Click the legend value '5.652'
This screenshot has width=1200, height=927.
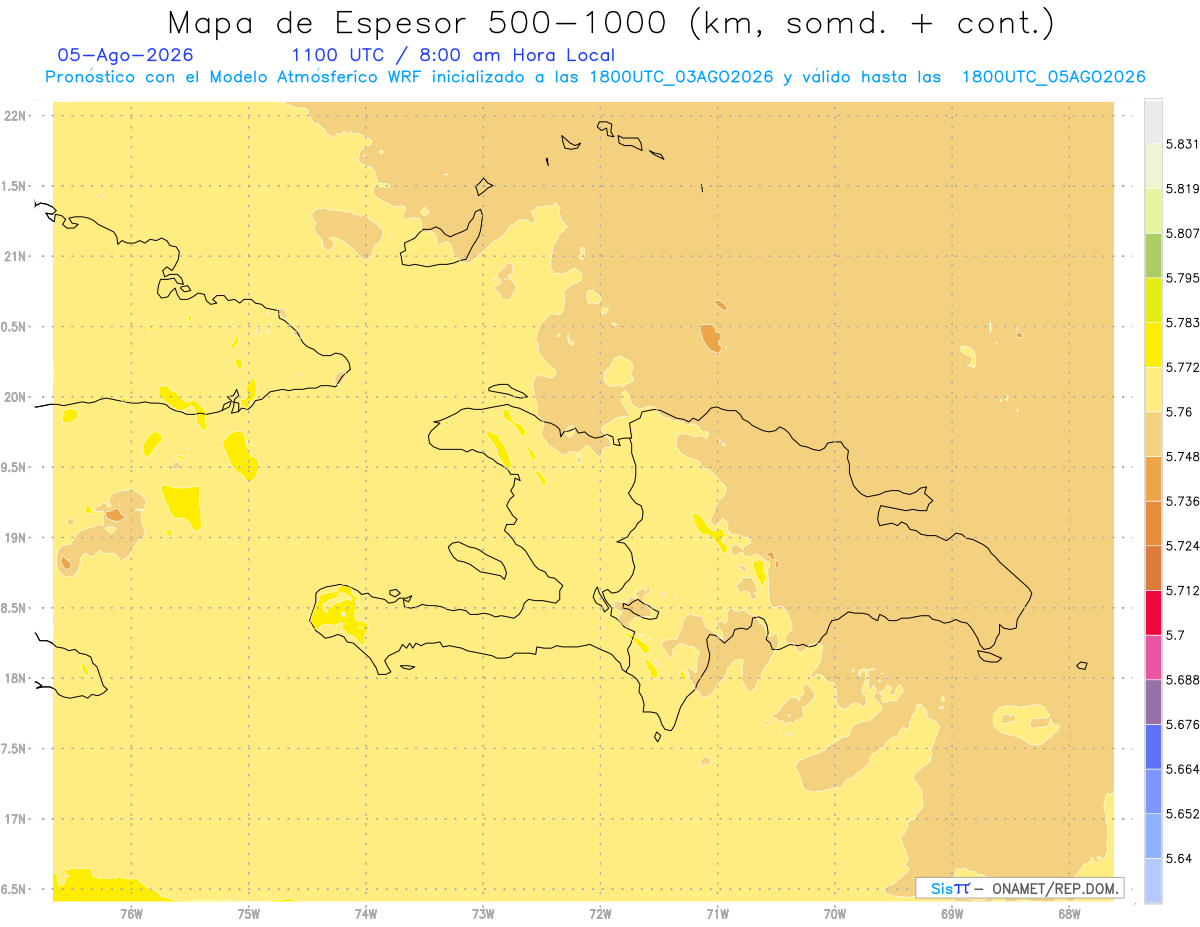click(x=1183, y=814)
